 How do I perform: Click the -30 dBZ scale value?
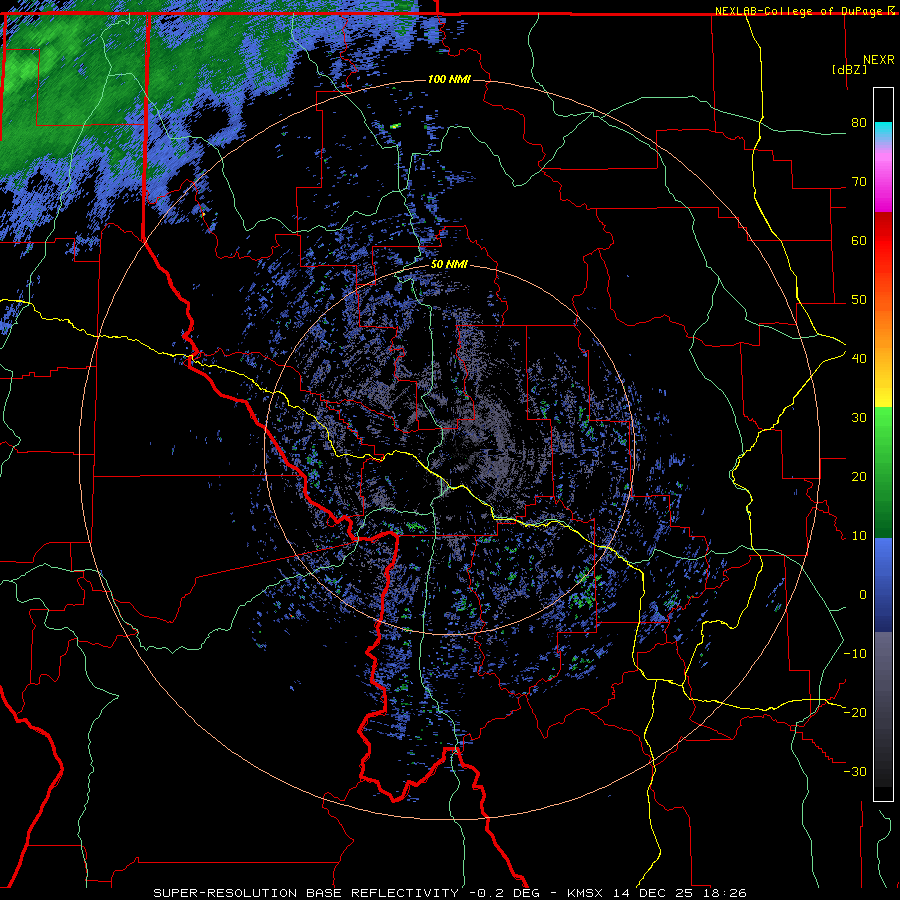pos(855,771)
